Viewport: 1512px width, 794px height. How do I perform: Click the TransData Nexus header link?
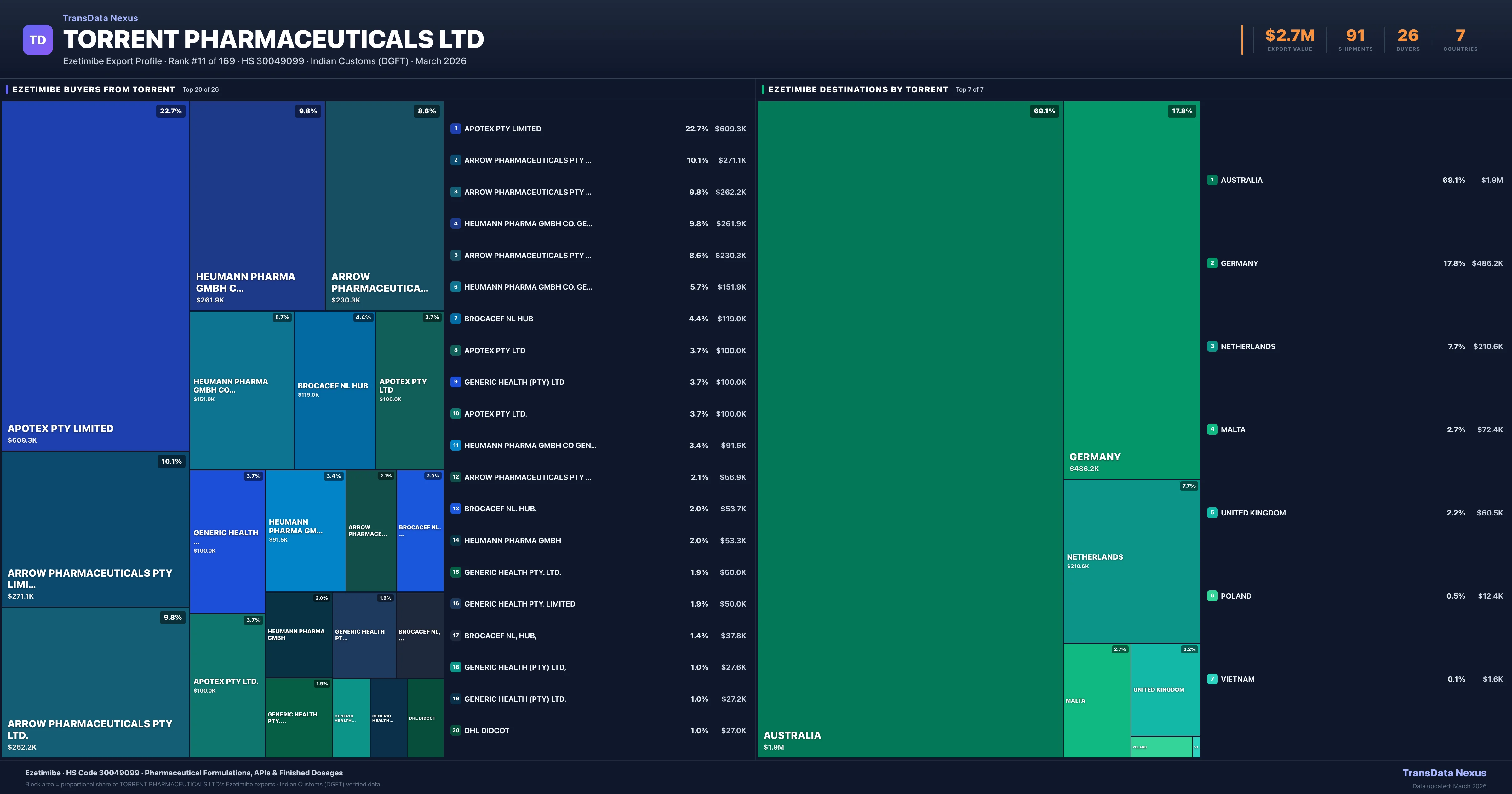pos(100,18)
